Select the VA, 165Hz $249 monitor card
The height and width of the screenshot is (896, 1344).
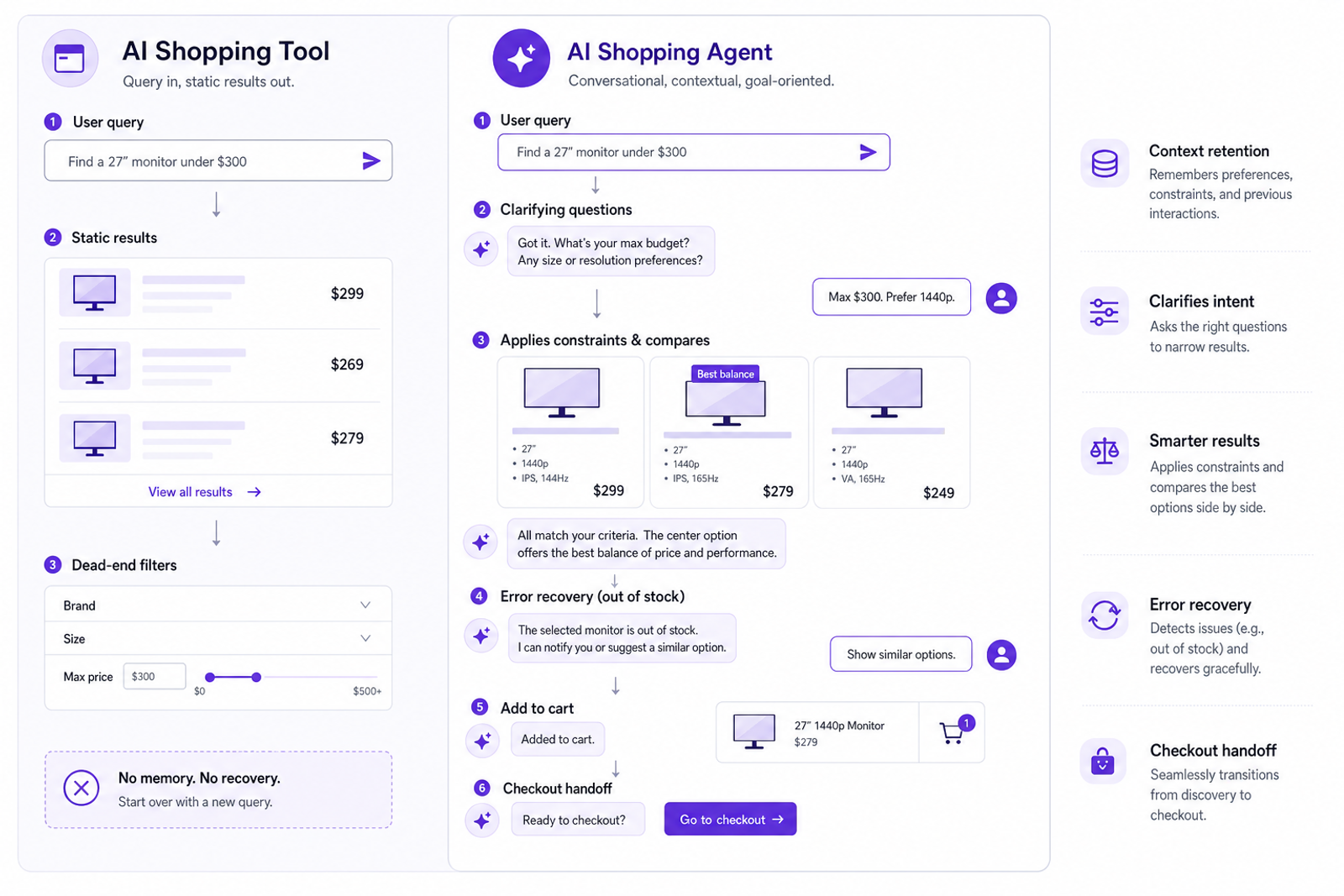coord(891,432)
